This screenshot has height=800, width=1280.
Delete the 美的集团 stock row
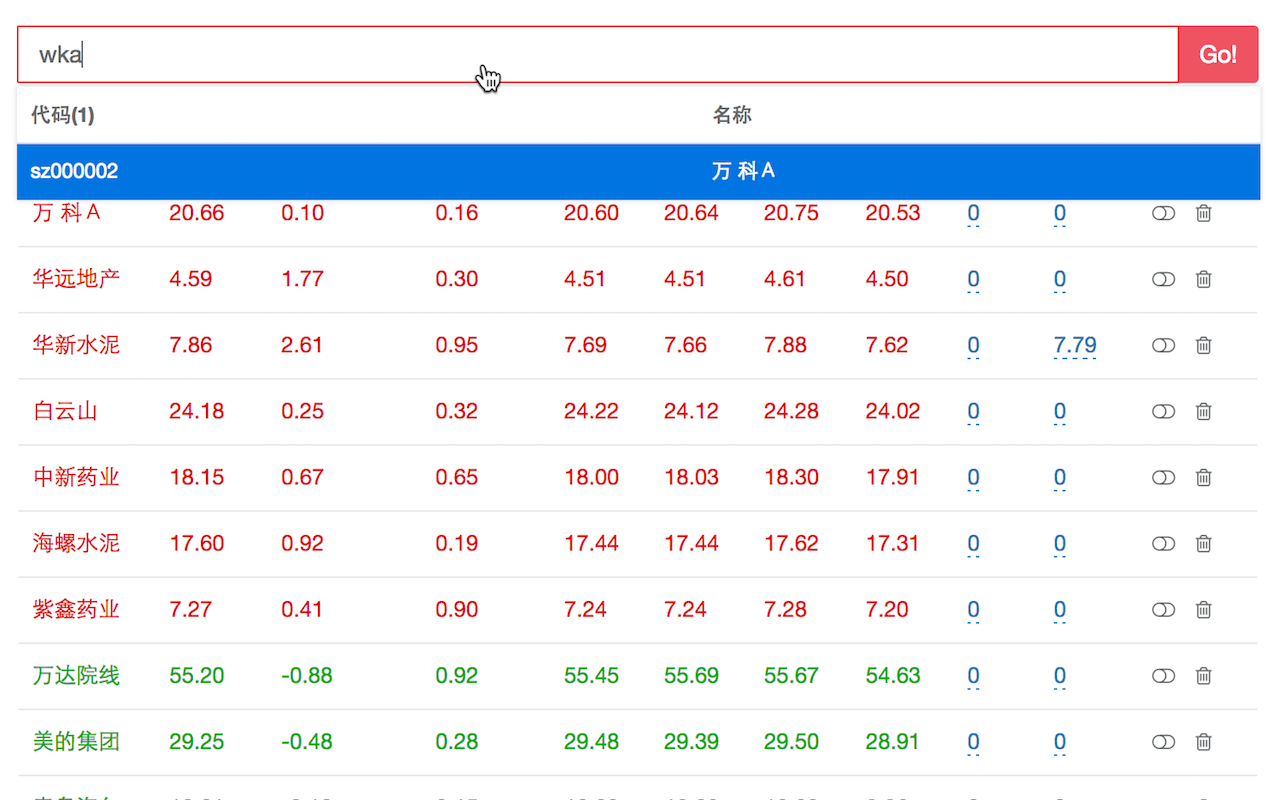[x=1204, y=741]
